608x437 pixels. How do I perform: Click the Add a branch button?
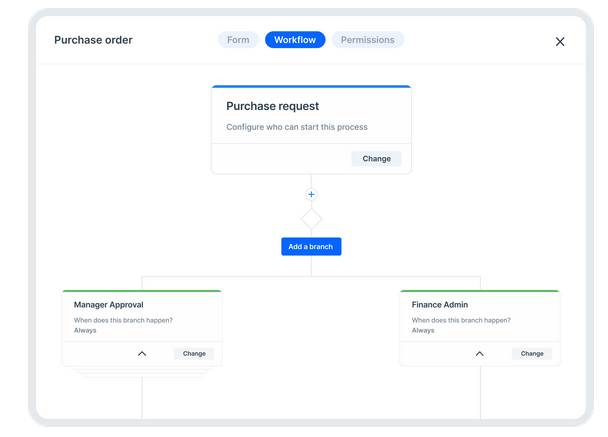311,246
